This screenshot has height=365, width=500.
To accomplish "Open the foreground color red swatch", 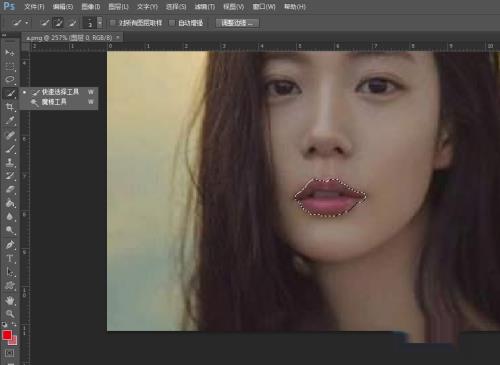I will coord(7,335).
